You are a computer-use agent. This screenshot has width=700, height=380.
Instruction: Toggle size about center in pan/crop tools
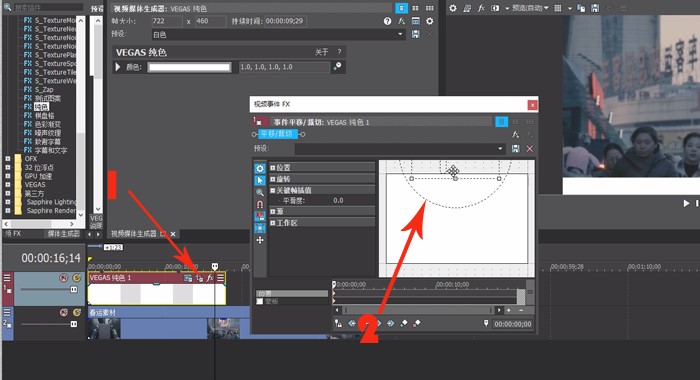coord(260,228)
